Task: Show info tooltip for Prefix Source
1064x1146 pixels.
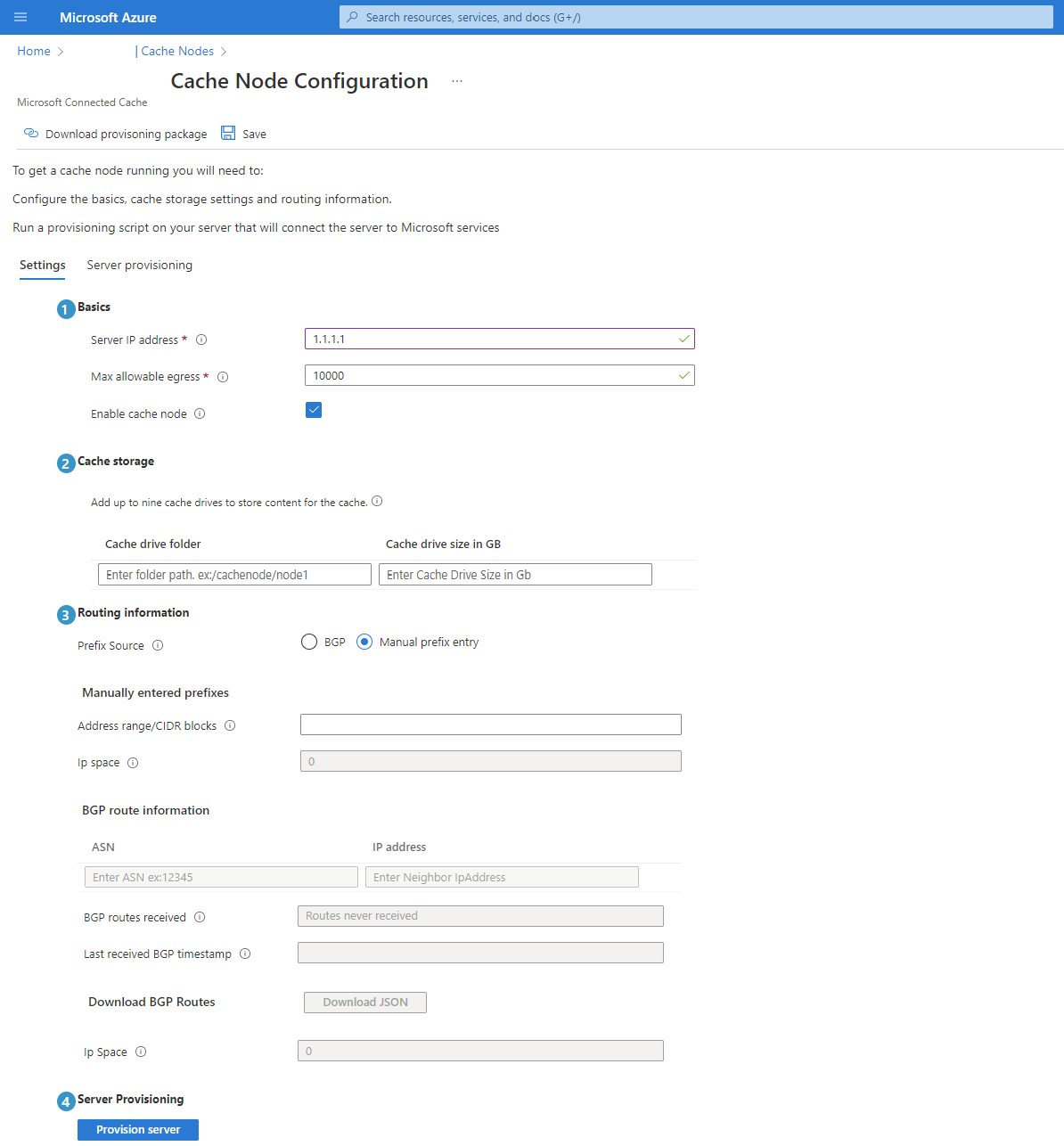Action: 158,645
